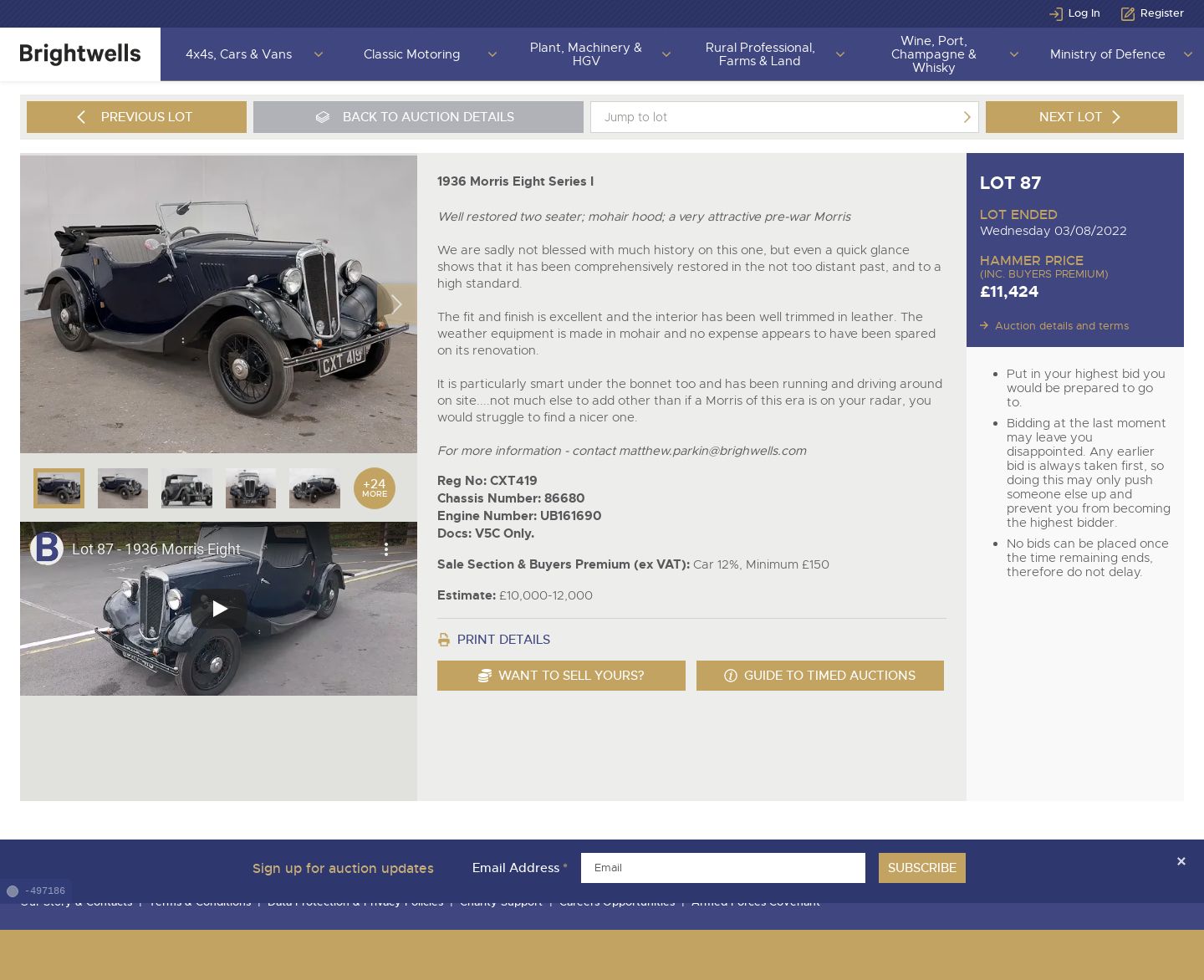Screen dimensions: 1204x980
Task: Click the printer icon
Action: tap(444, 640)
